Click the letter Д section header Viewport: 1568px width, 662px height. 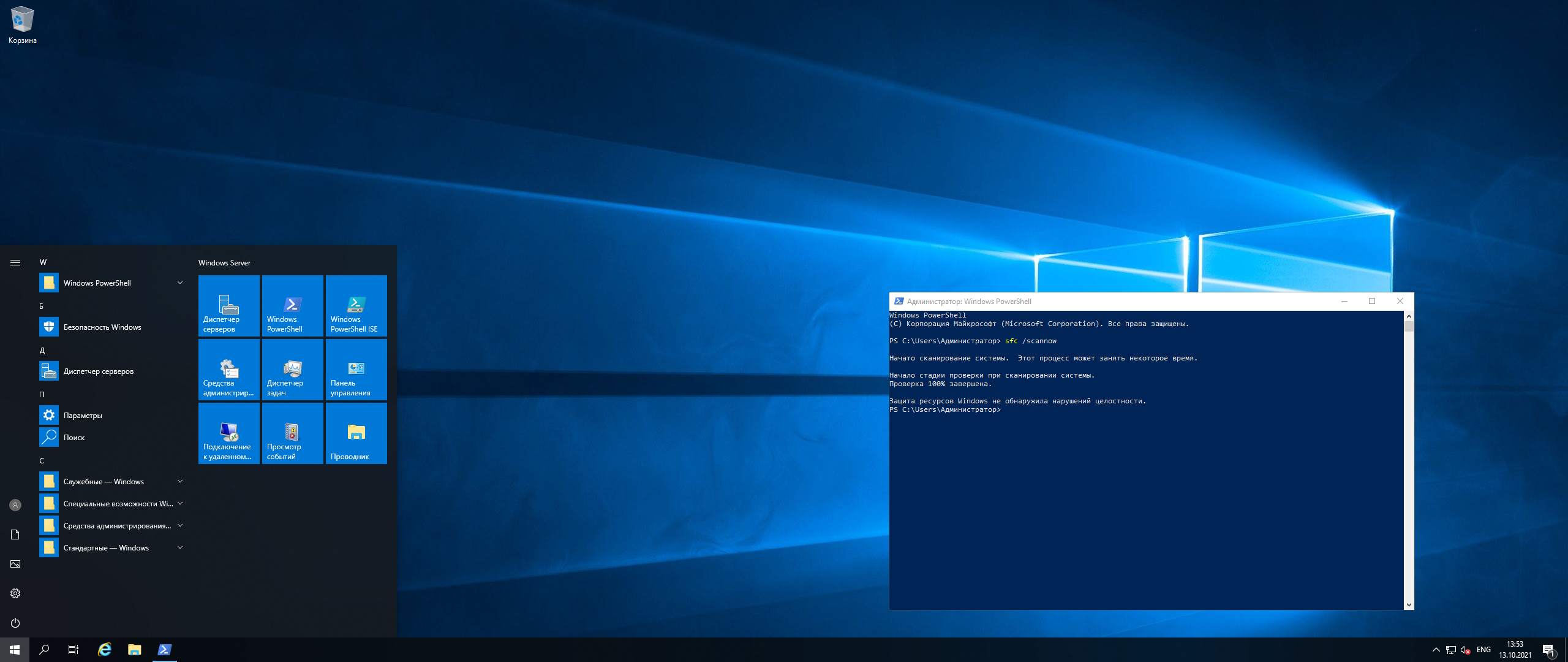(x=42, y=351)
